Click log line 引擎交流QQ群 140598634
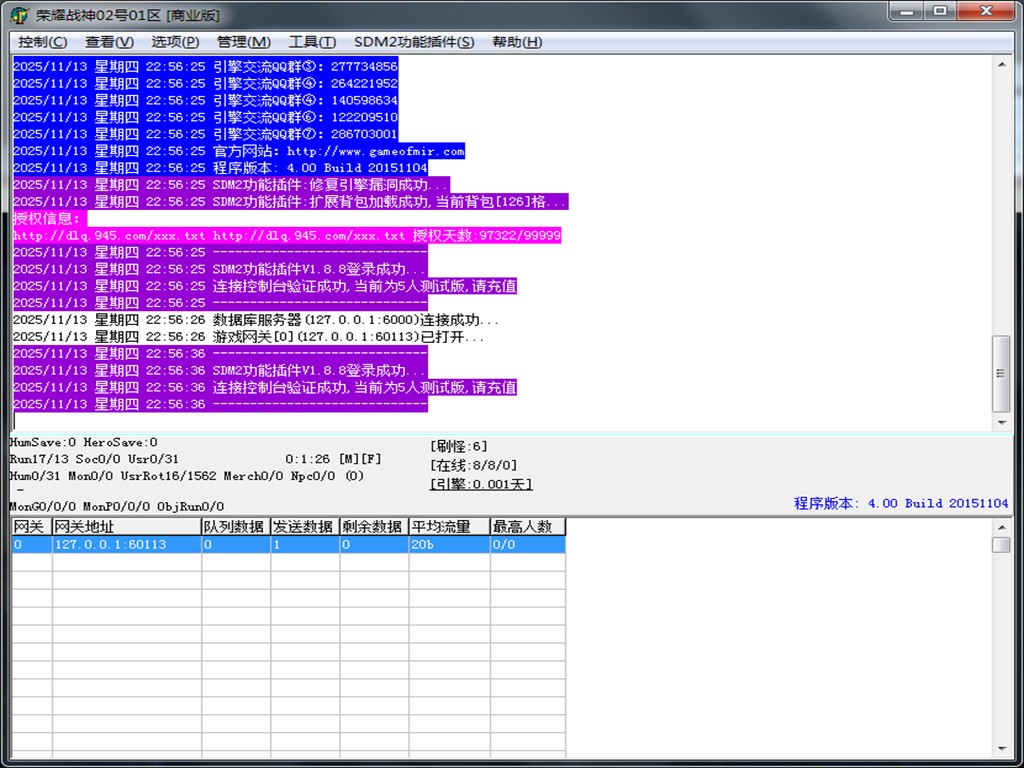 click(205, 100)
